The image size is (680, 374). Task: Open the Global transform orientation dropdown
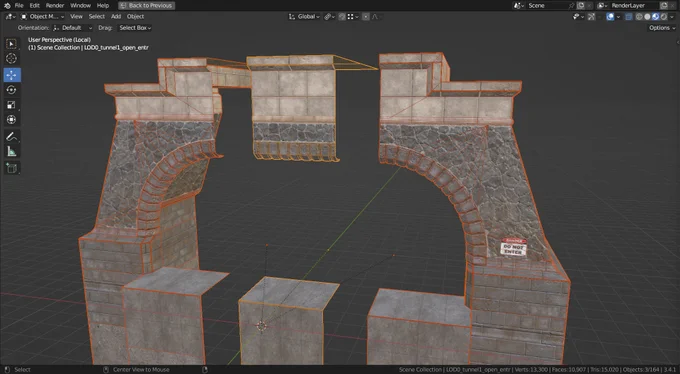304,16
